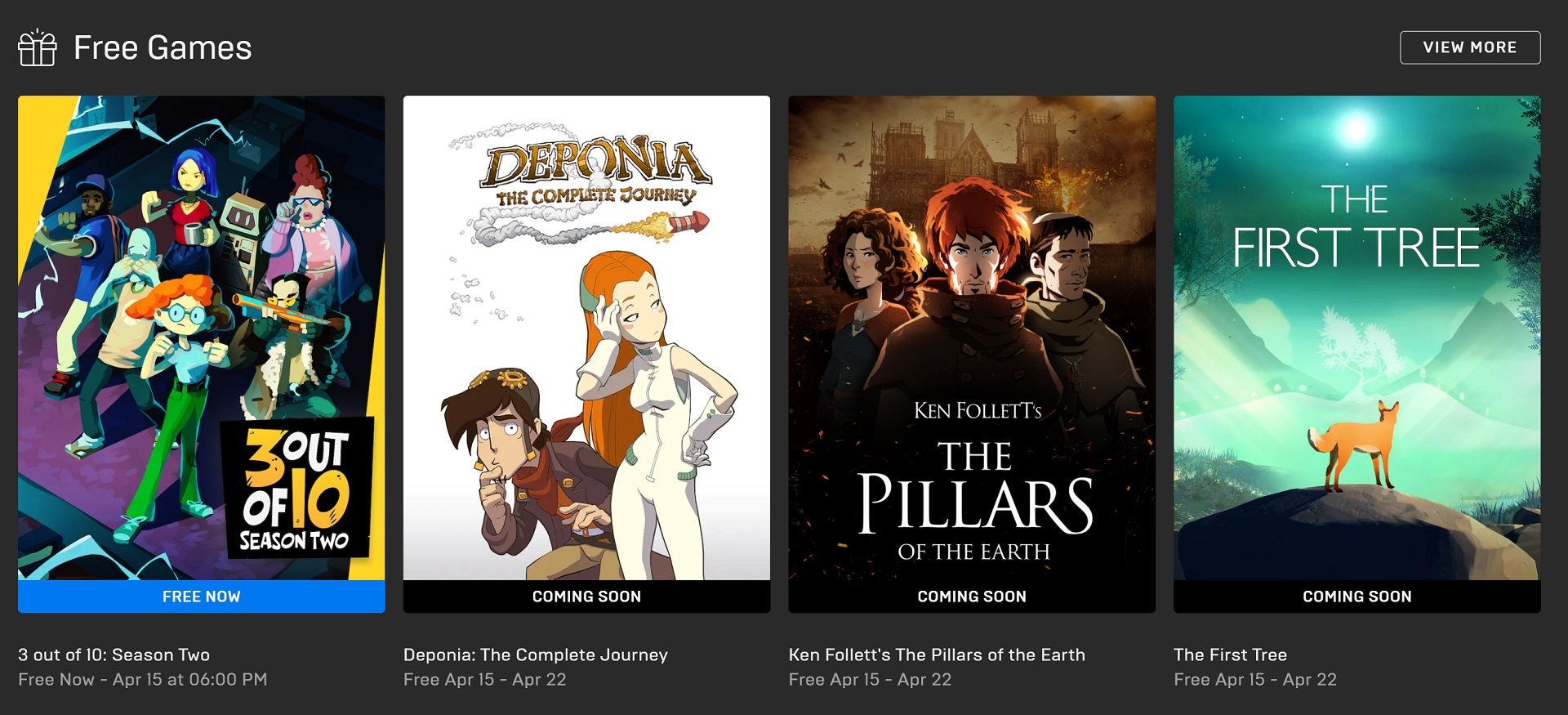The width and height of the screenshot is (1568, 715).
Task: Click the Free Games section heading
Action: point(163,47)
